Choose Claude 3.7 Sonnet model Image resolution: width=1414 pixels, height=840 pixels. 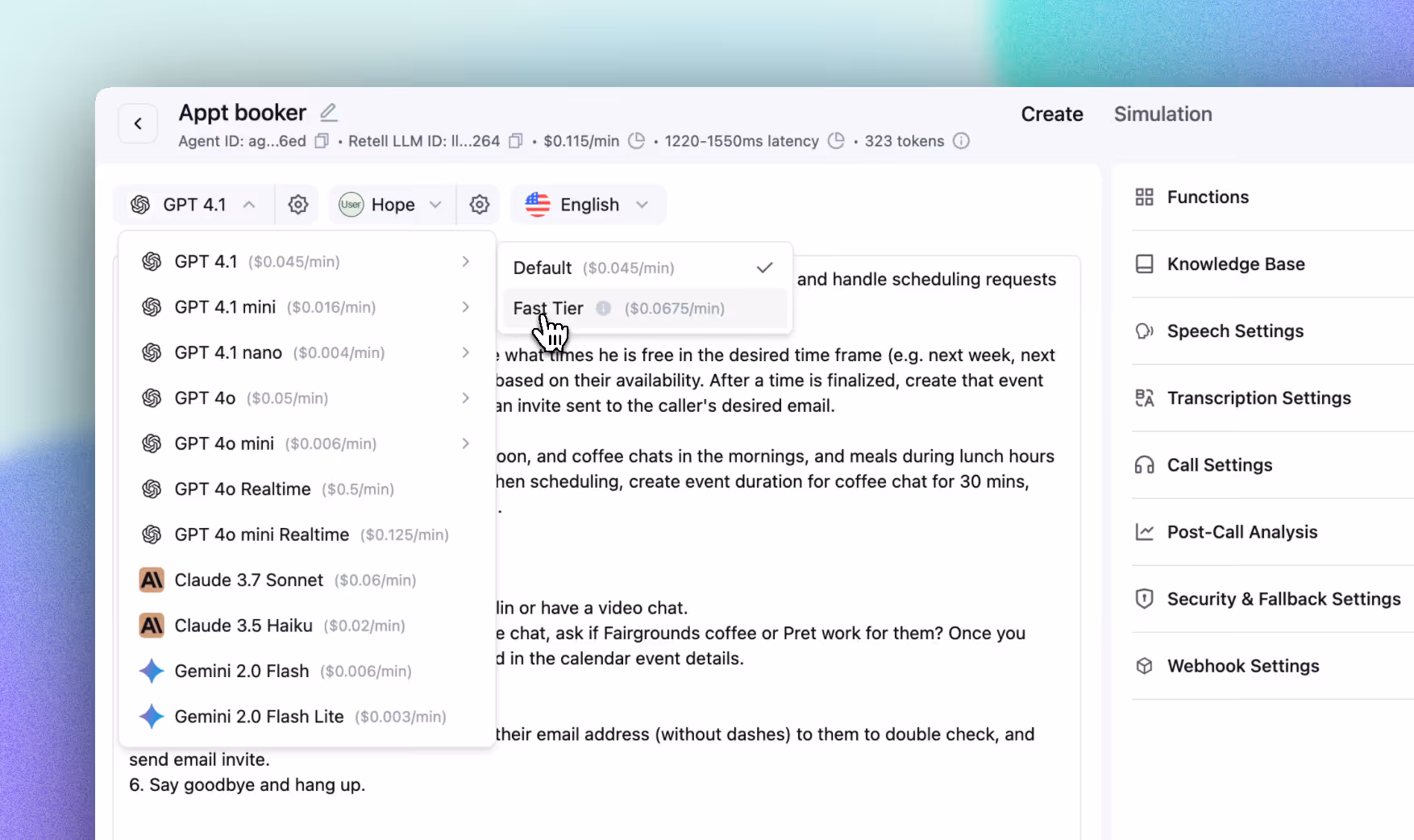click(306, 580)
